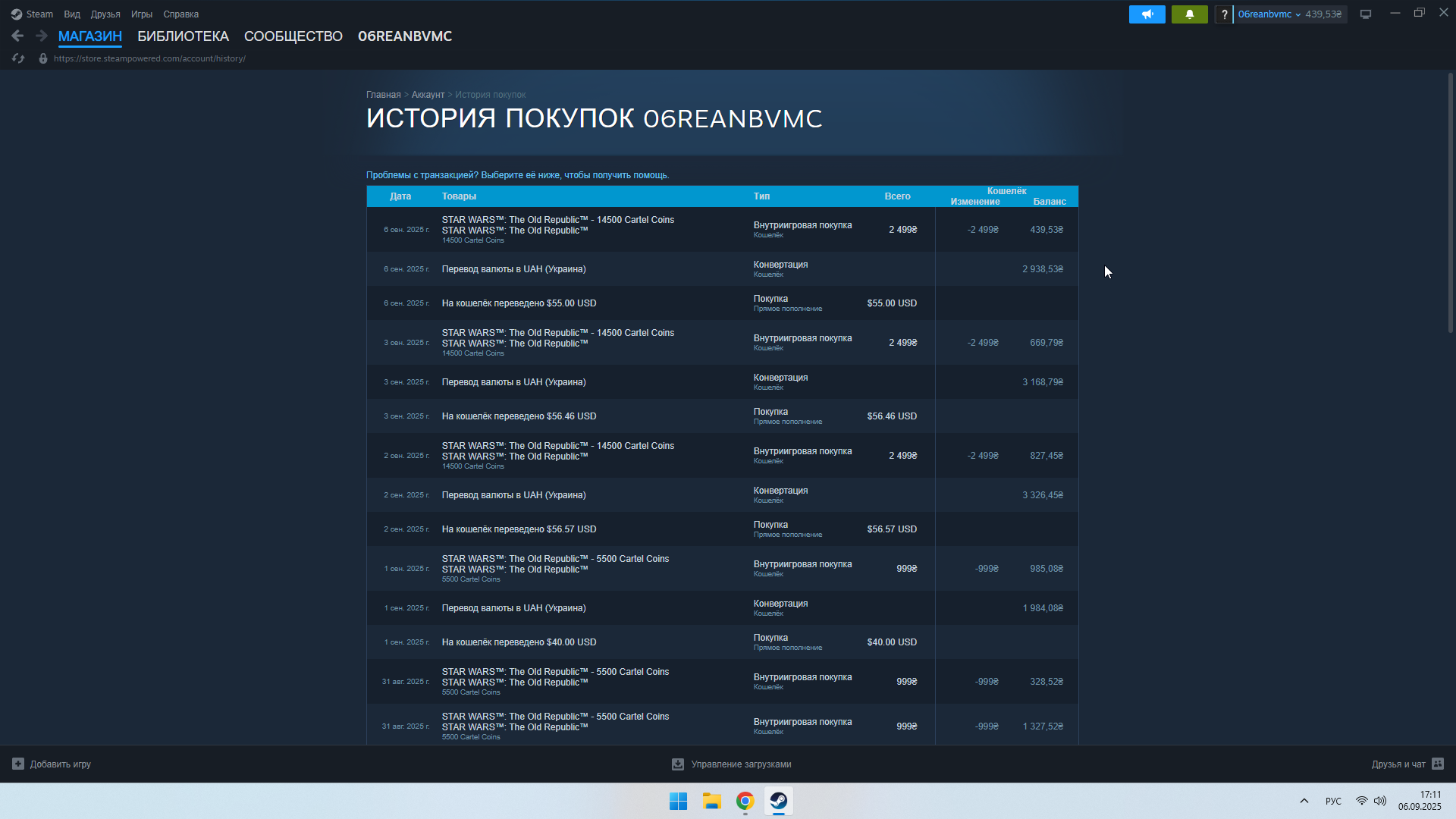Image resolution: width=1456 pixels, height=819 pixels.
Task: Click the store URL address field
Action: click(x=149, y=58)
